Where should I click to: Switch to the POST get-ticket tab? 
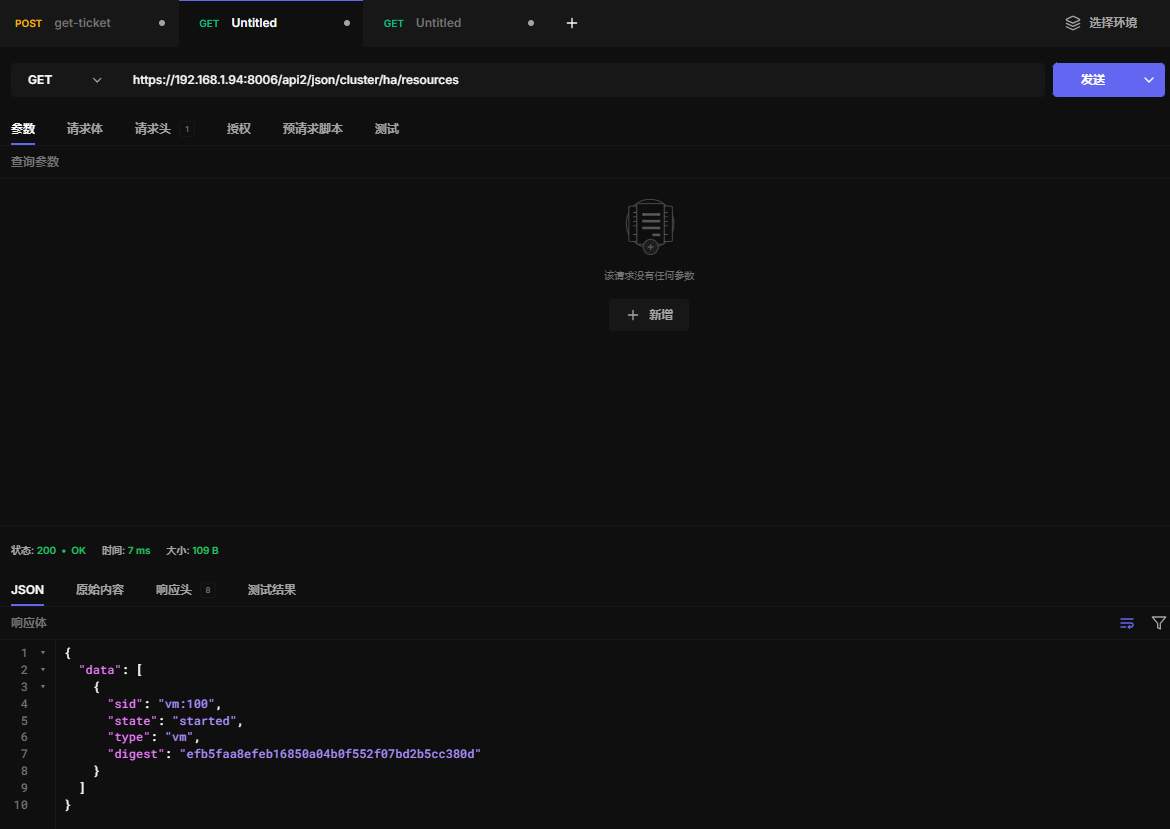pyautogui.click(x=82, y=23)
